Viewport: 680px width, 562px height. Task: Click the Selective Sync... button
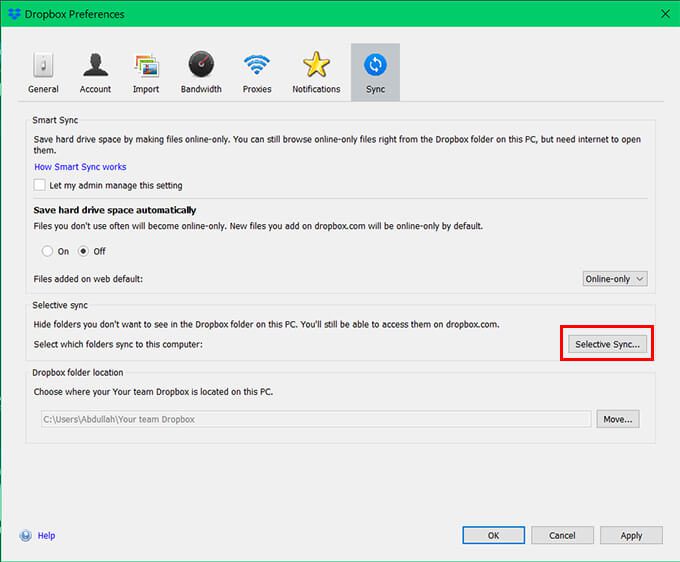coord(607,344)
